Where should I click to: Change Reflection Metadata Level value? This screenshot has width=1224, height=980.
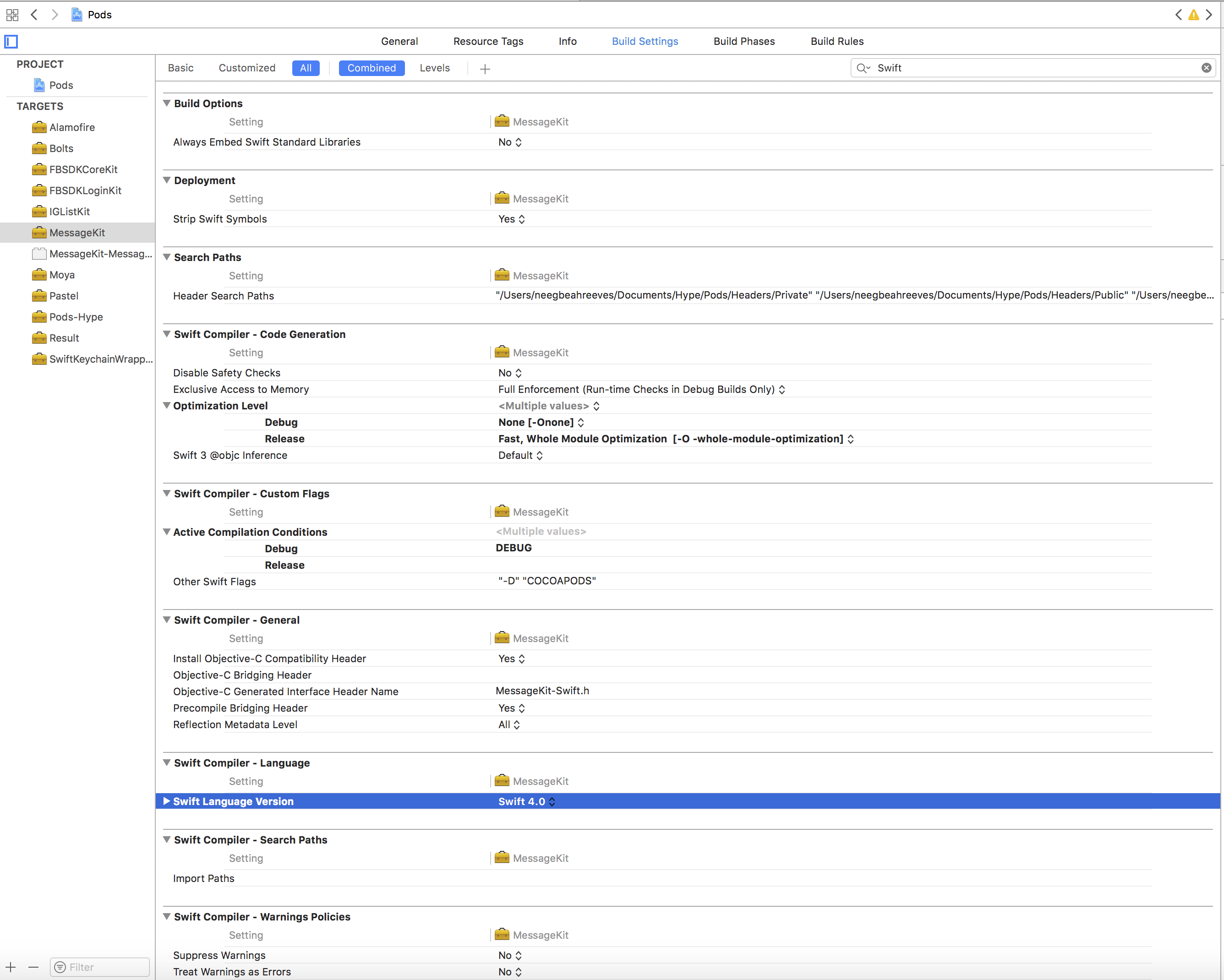[x=509, y=724]
